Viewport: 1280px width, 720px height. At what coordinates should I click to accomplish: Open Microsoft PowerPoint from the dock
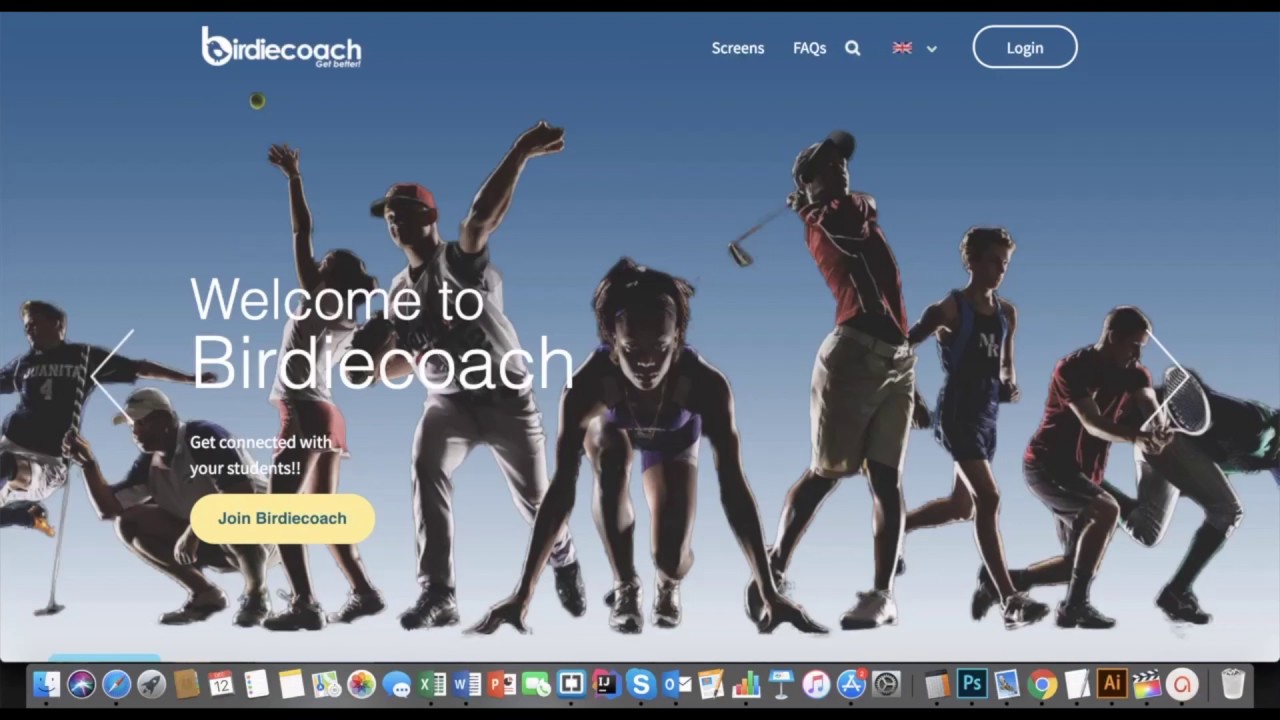pyautogui.click(x=502, y=684)
